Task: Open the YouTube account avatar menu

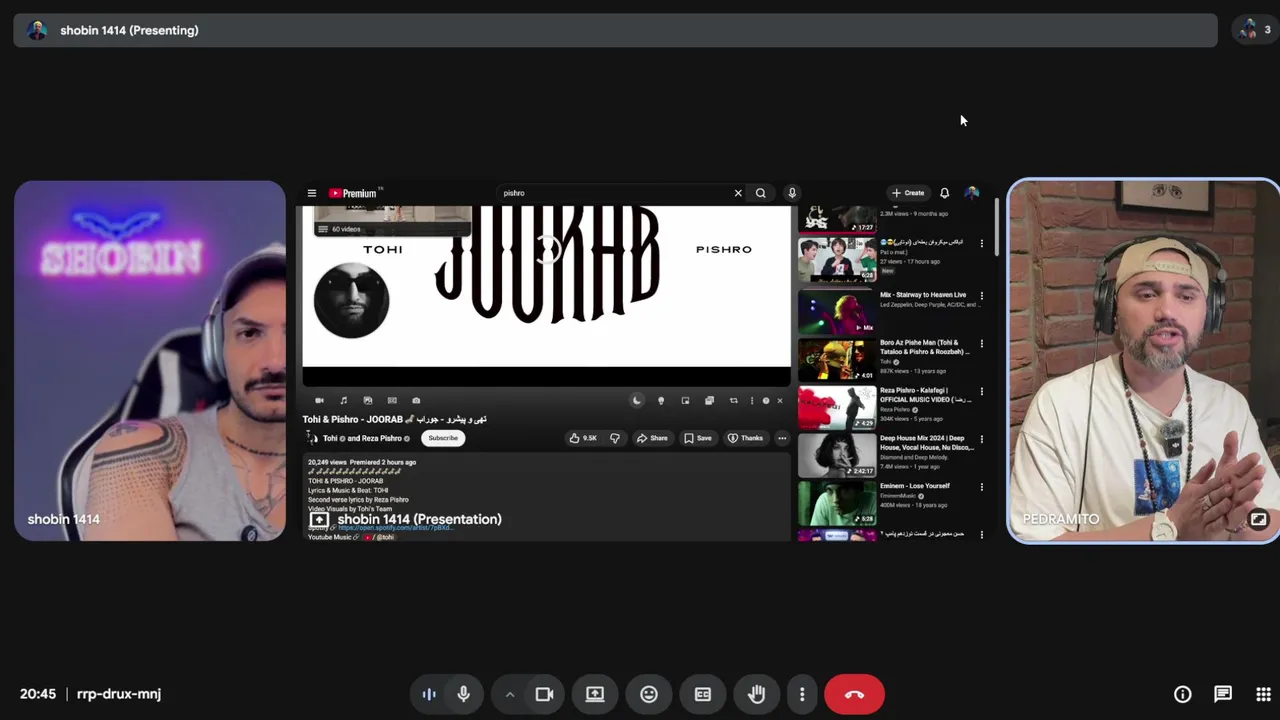Action: pyautogui.click(x=971, y=193)
